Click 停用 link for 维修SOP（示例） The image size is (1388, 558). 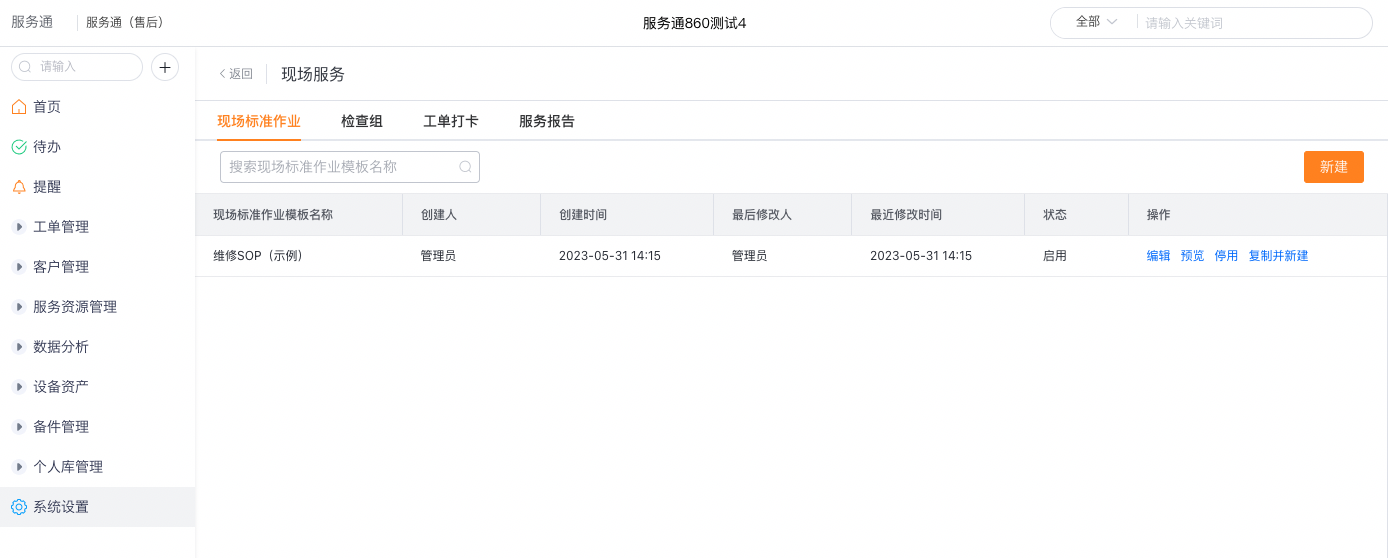tap(1227, 256)
